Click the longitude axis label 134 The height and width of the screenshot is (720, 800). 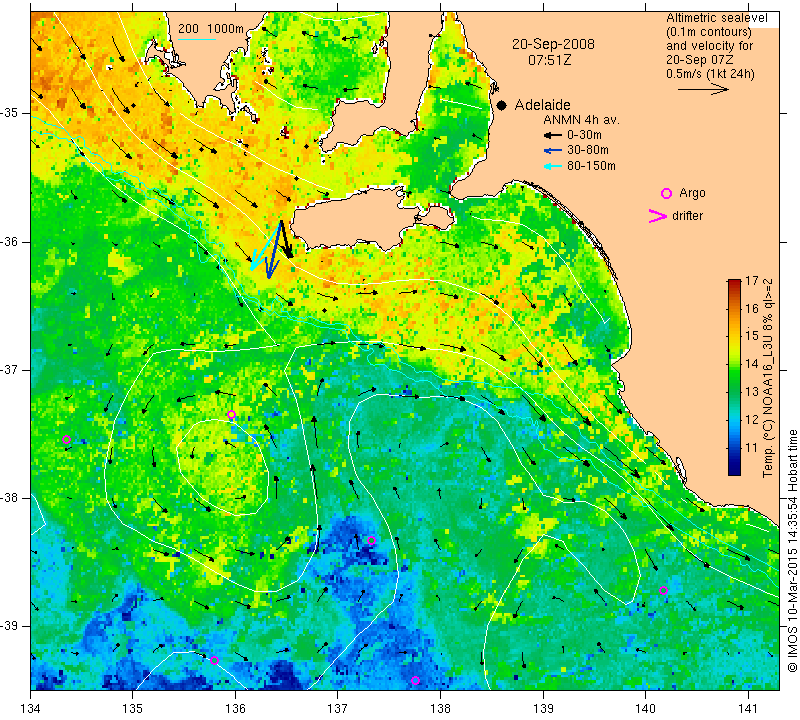coord(31,708)
